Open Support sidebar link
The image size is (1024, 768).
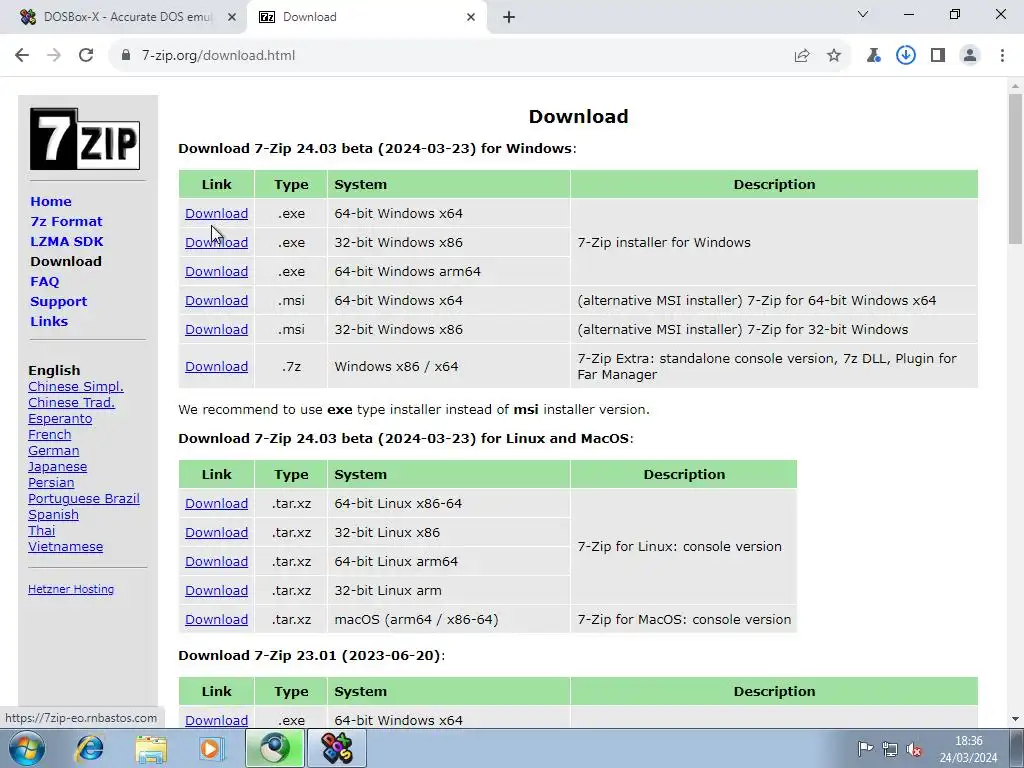click(x=58, y=302)
